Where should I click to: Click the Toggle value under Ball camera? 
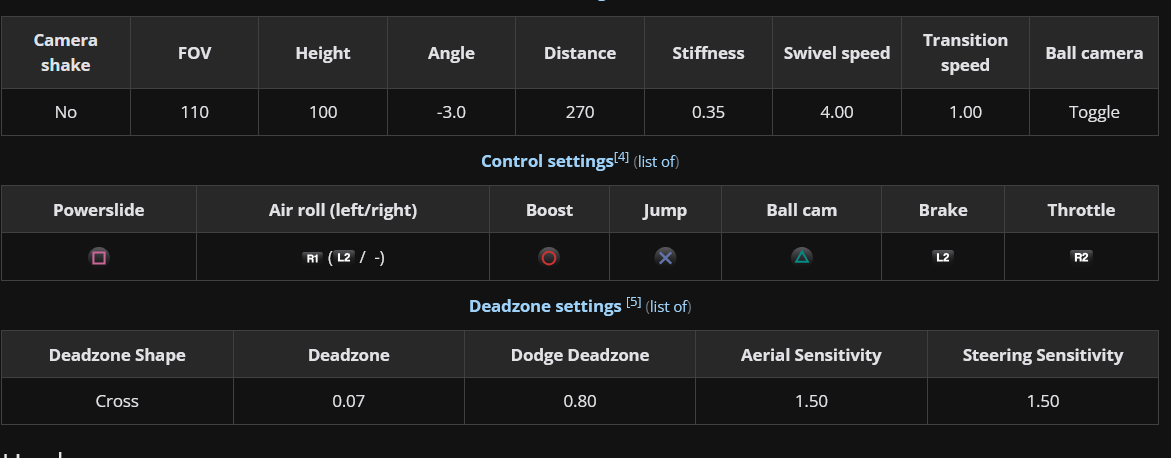tap(1094, 112)
